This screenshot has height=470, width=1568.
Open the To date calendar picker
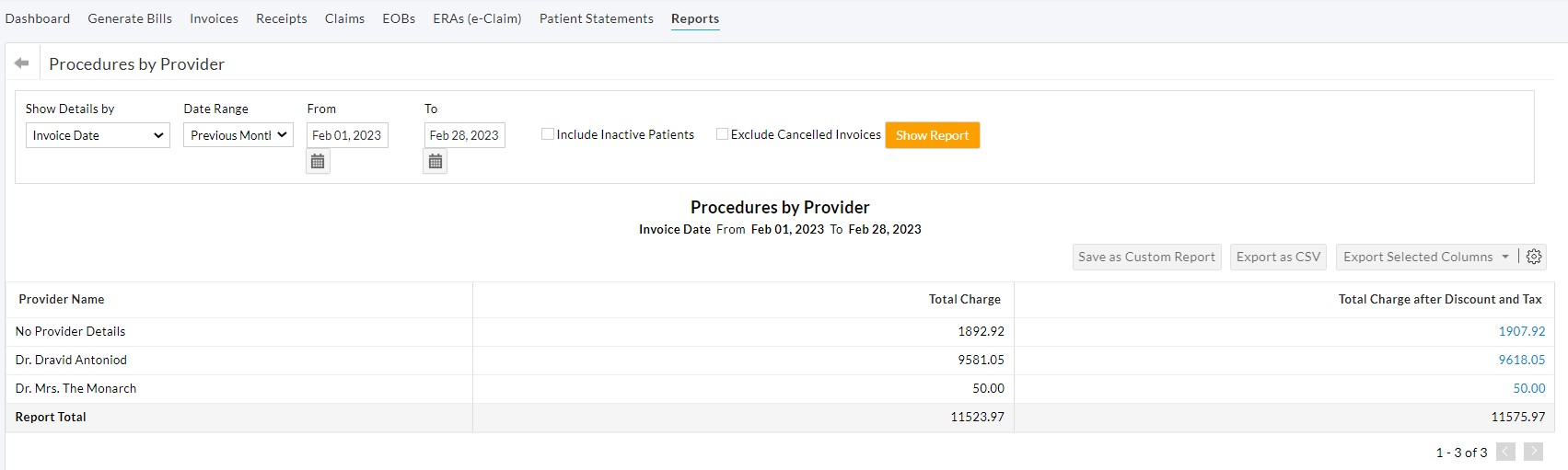[436, 162]
